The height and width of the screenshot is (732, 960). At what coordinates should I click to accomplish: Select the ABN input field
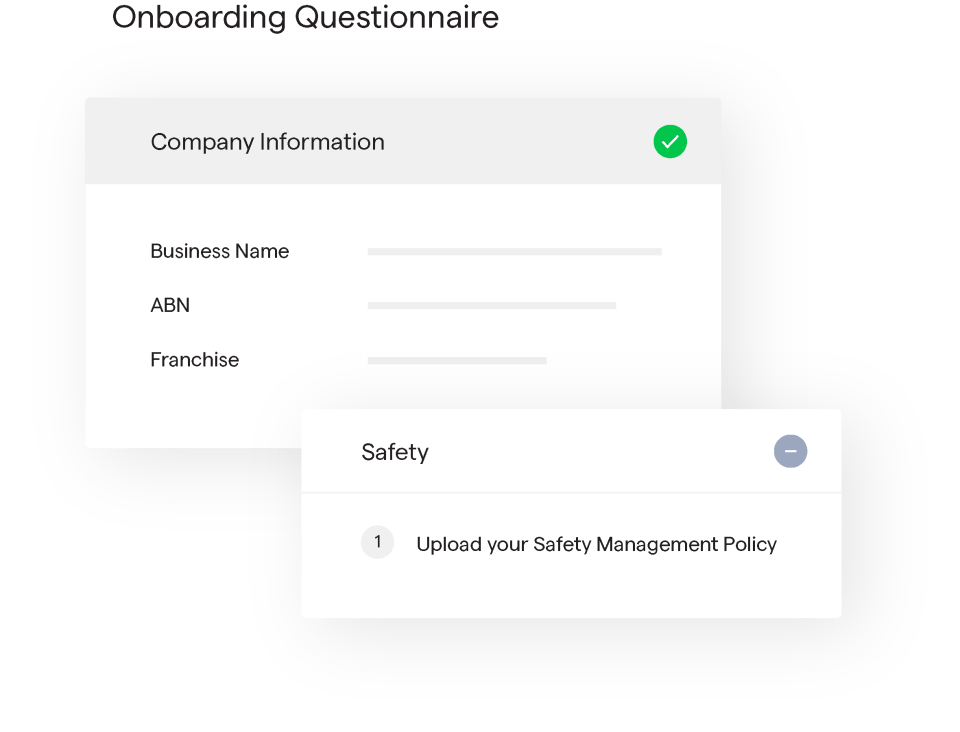click(491, 305)
